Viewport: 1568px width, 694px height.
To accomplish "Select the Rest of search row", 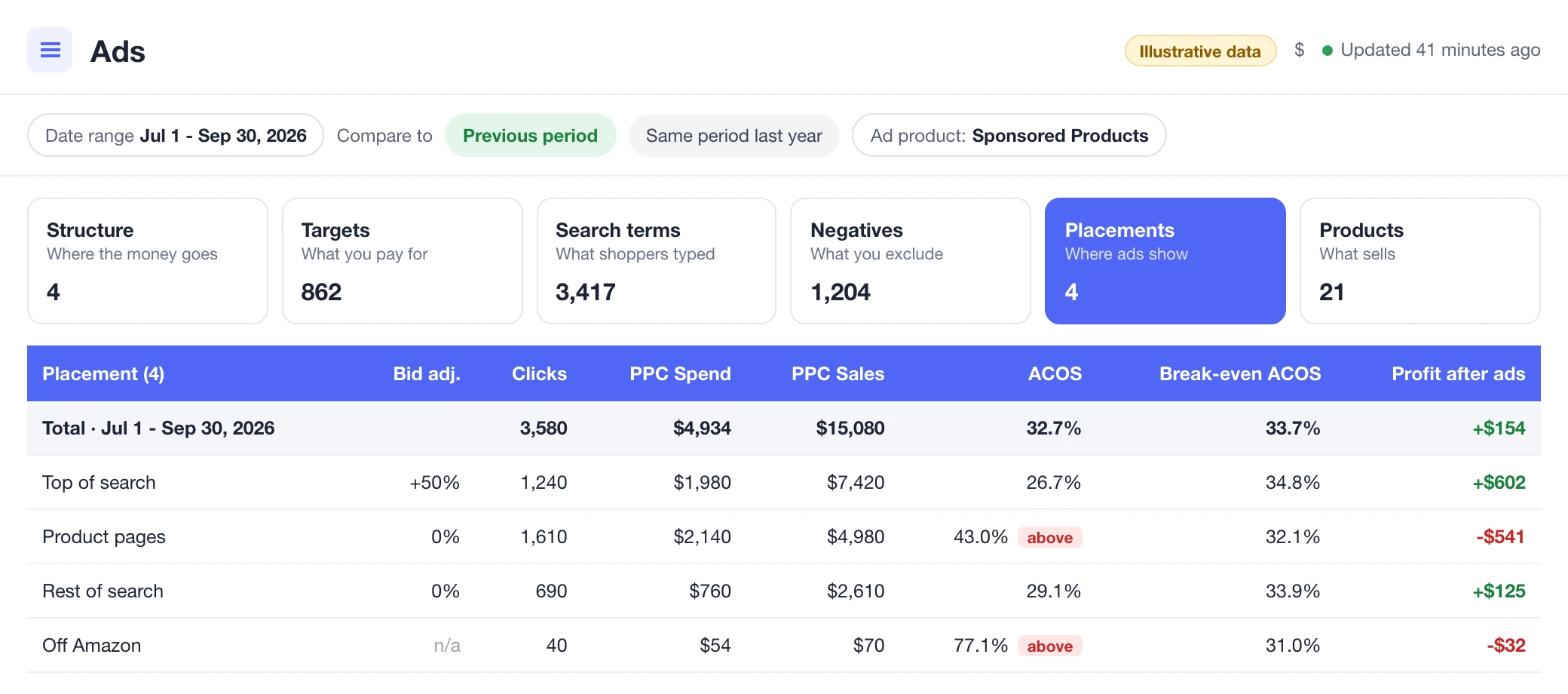I will (784, 591).
